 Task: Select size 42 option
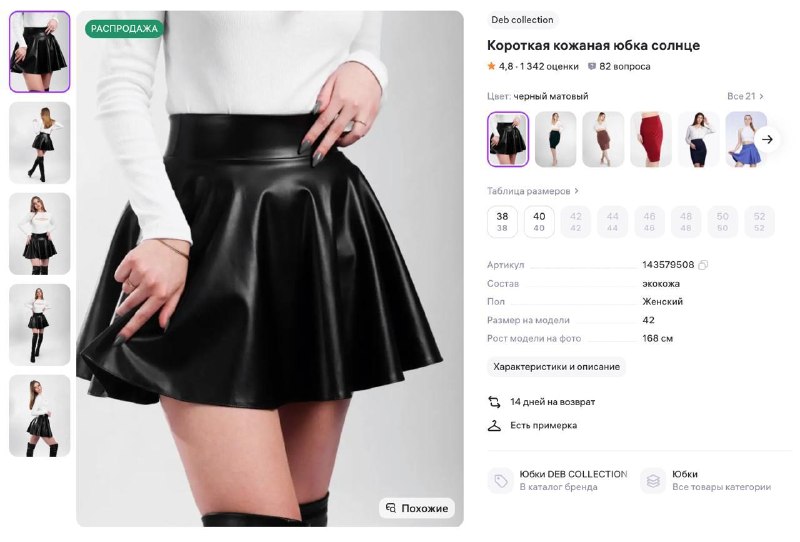click(576, 222)
